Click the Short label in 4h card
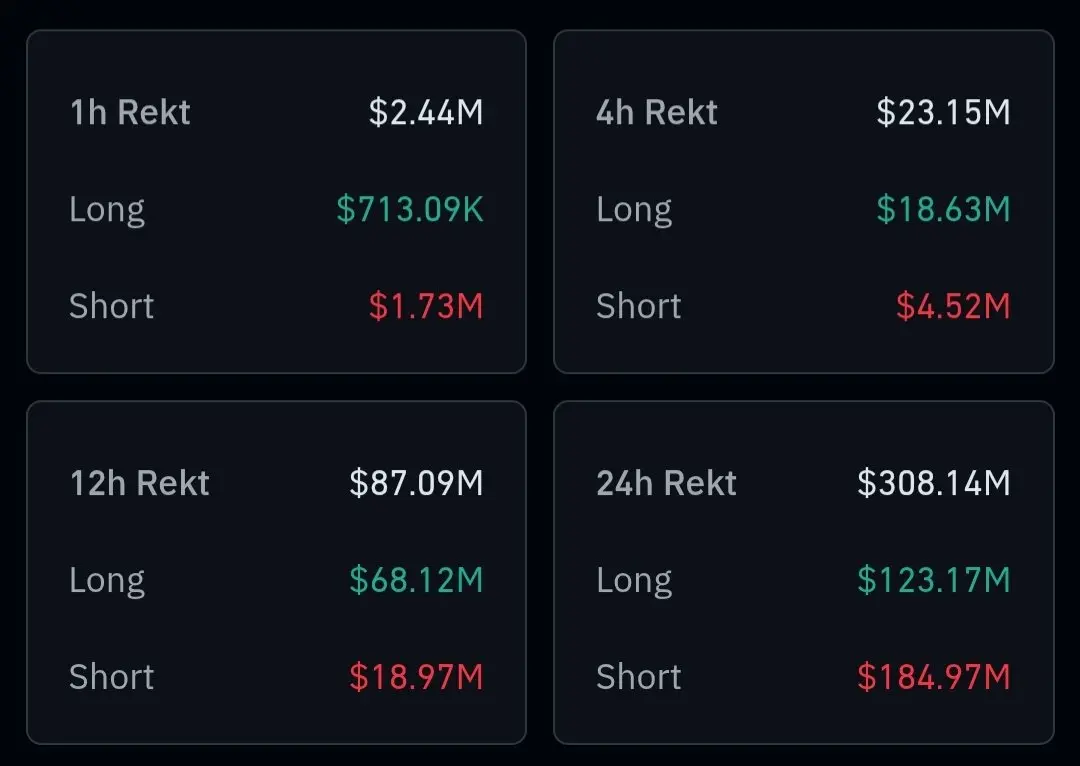 click(639, 307)
